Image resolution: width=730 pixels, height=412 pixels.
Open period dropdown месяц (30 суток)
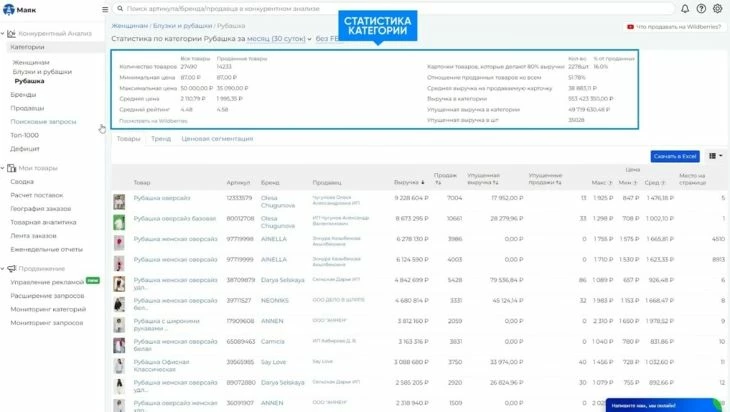(x=279, y=39)
